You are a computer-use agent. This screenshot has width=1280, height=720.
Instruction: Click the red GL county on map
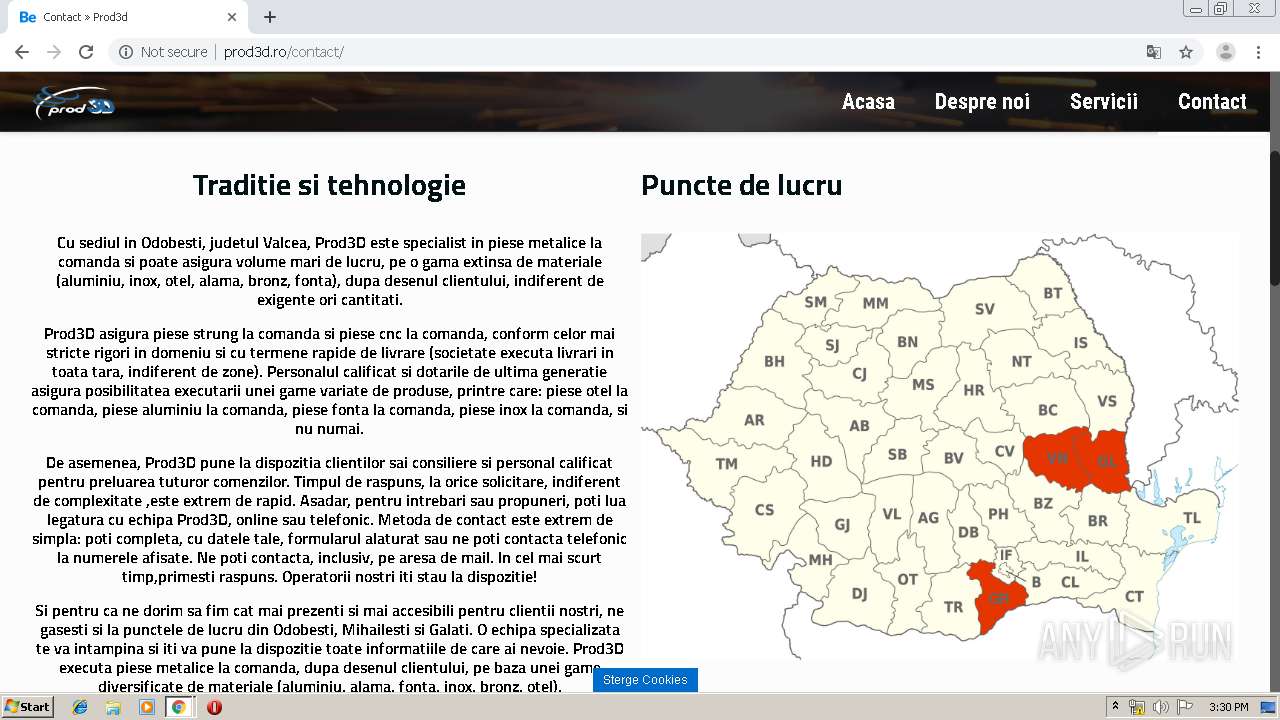1106,461
